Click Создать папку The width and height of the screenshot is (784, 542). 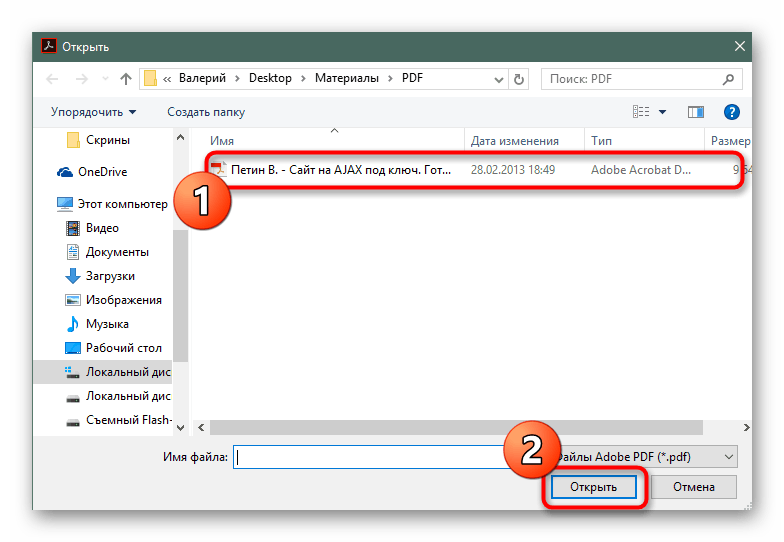pos(206,112)
